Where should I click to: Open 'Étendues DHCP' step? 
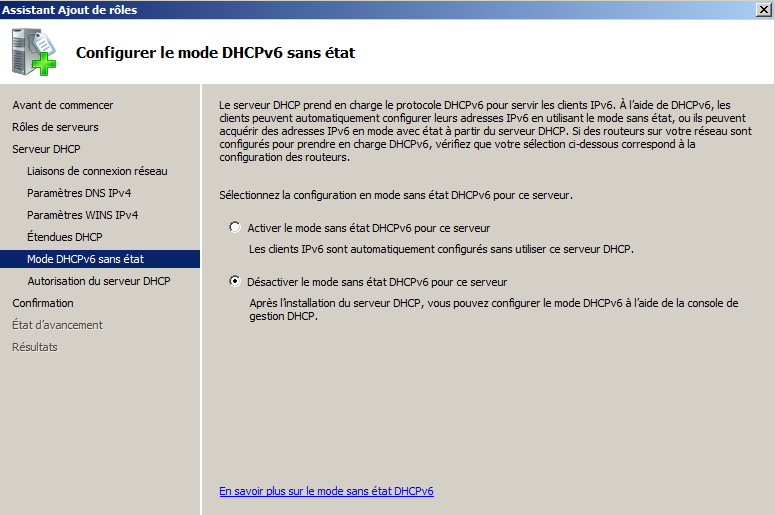pyautogui.click(x=65, y=237)
